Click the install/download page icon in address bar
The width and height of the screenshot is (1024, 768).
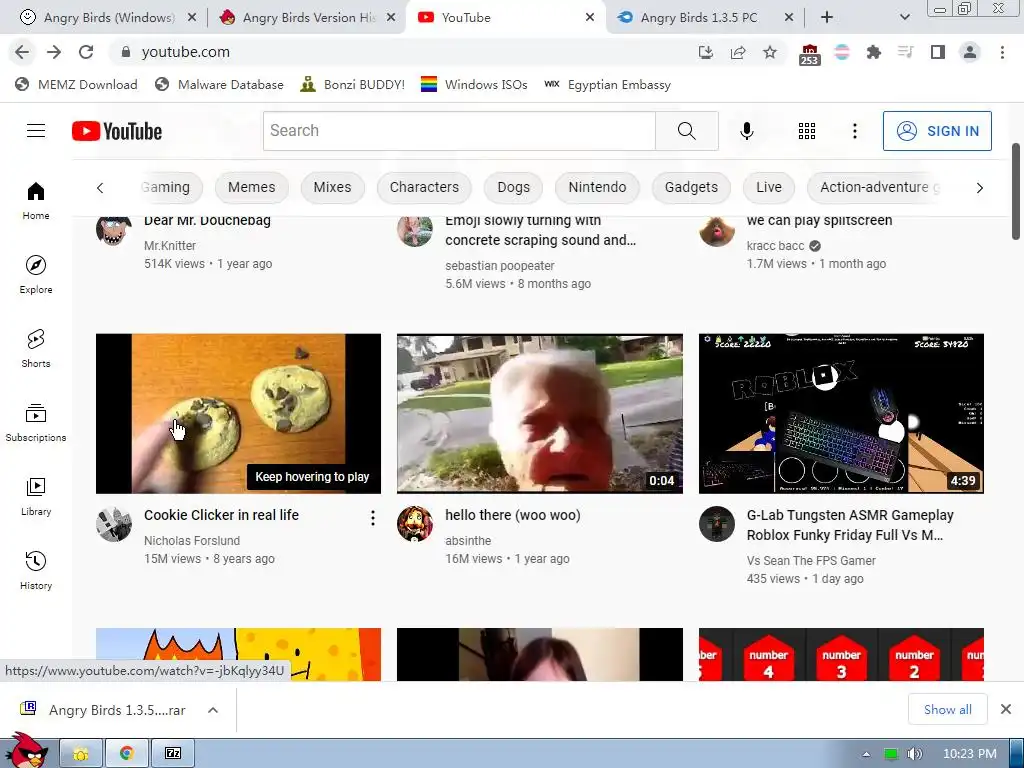706,52
